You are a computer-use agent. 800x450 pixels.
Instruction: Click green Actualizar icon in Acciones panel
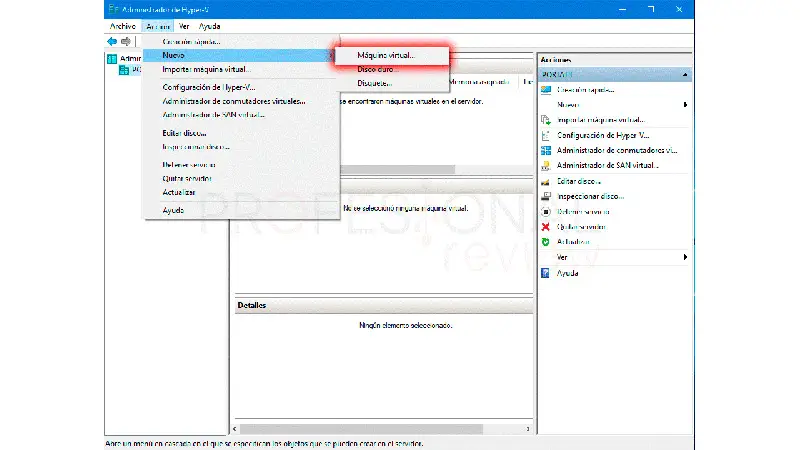click(546, 242)
